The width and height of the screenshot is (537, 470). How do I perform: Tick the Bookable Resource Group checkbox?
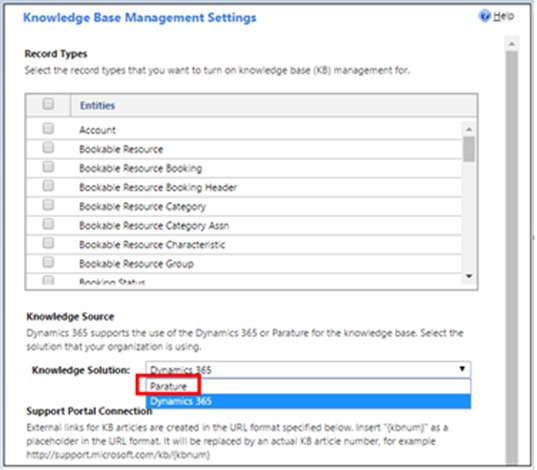click(x=48, y=262)
